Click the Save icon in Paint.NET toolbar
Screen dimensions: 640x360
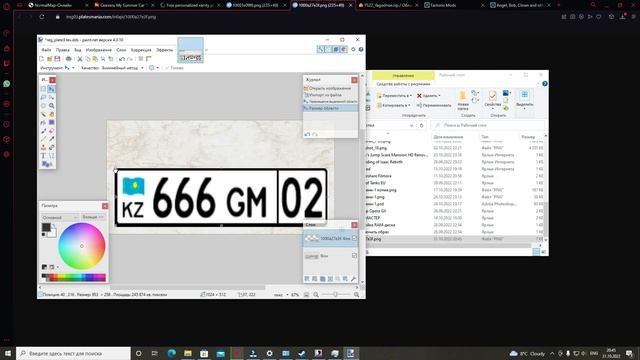[x=57, y=59]
